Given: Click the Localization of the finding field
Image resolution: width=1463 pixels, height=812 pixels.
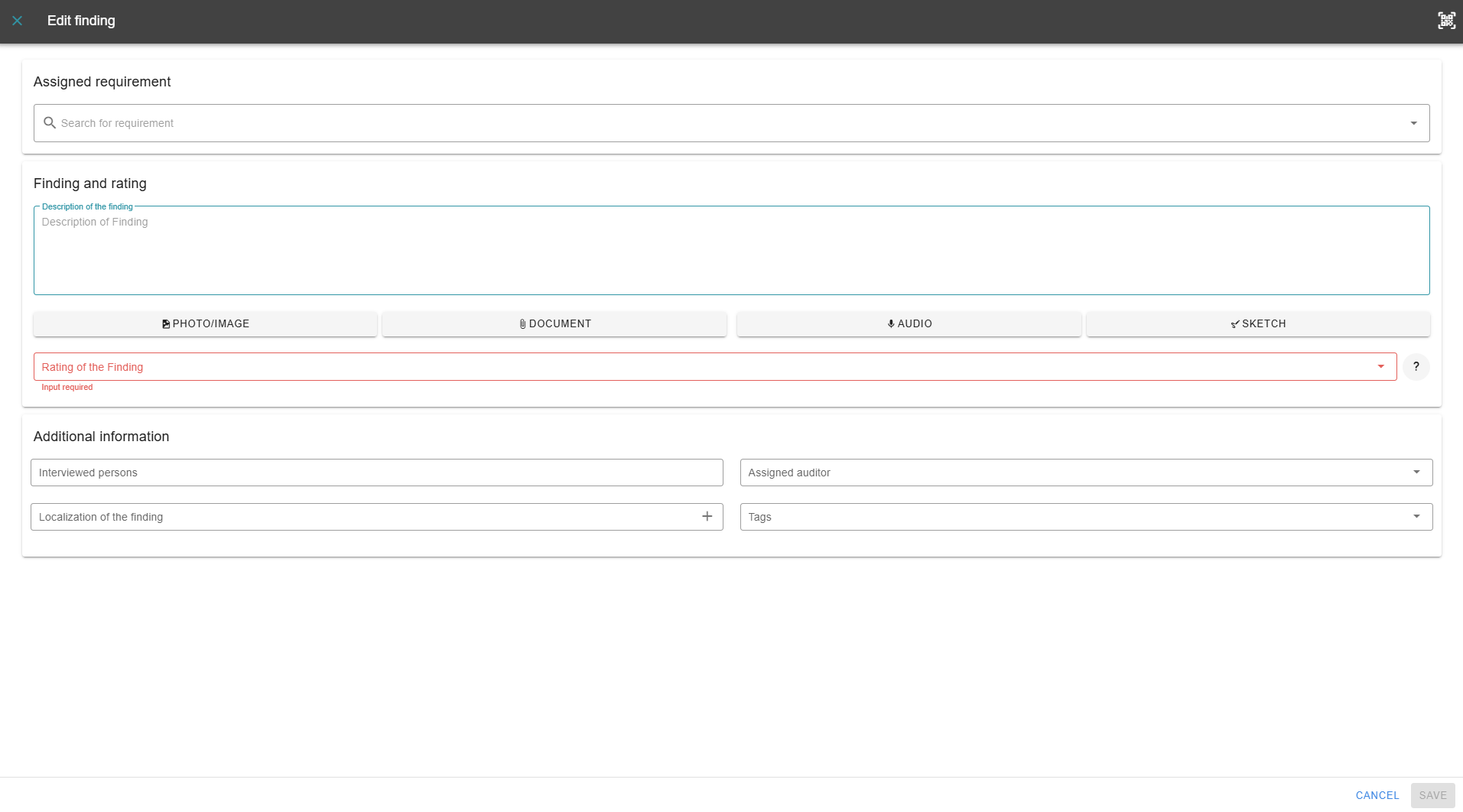Looking at the screenshot, I should click(359, 517).
